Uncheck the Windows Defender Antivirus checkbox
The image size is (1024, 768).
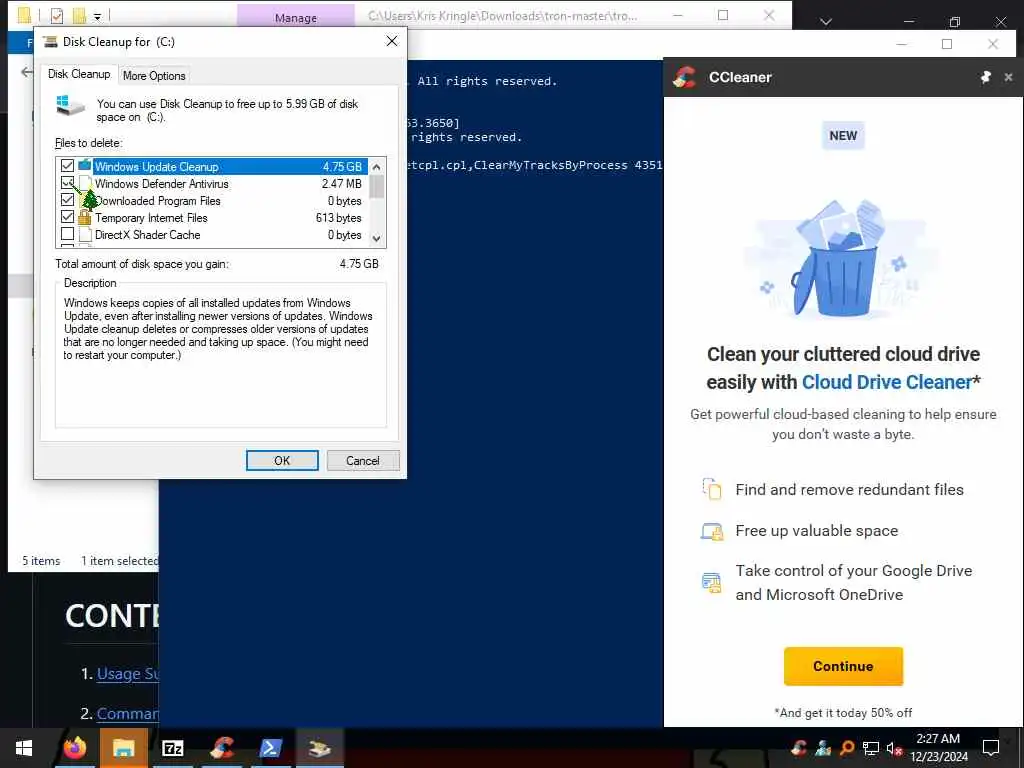(x=67, y=183)
